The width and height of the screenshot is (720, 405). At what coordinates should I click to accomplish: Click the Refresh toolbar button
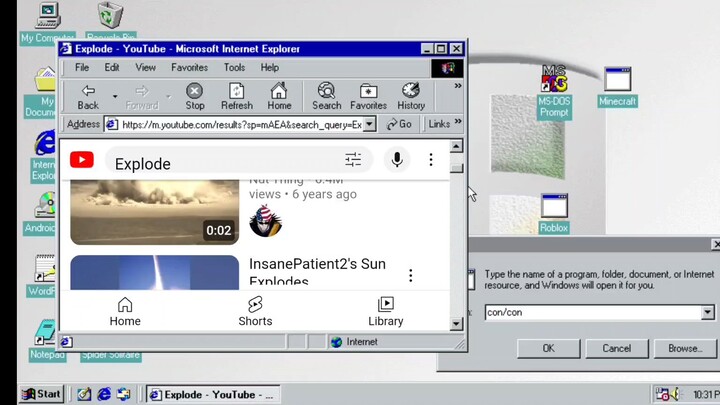click(236, 97)
